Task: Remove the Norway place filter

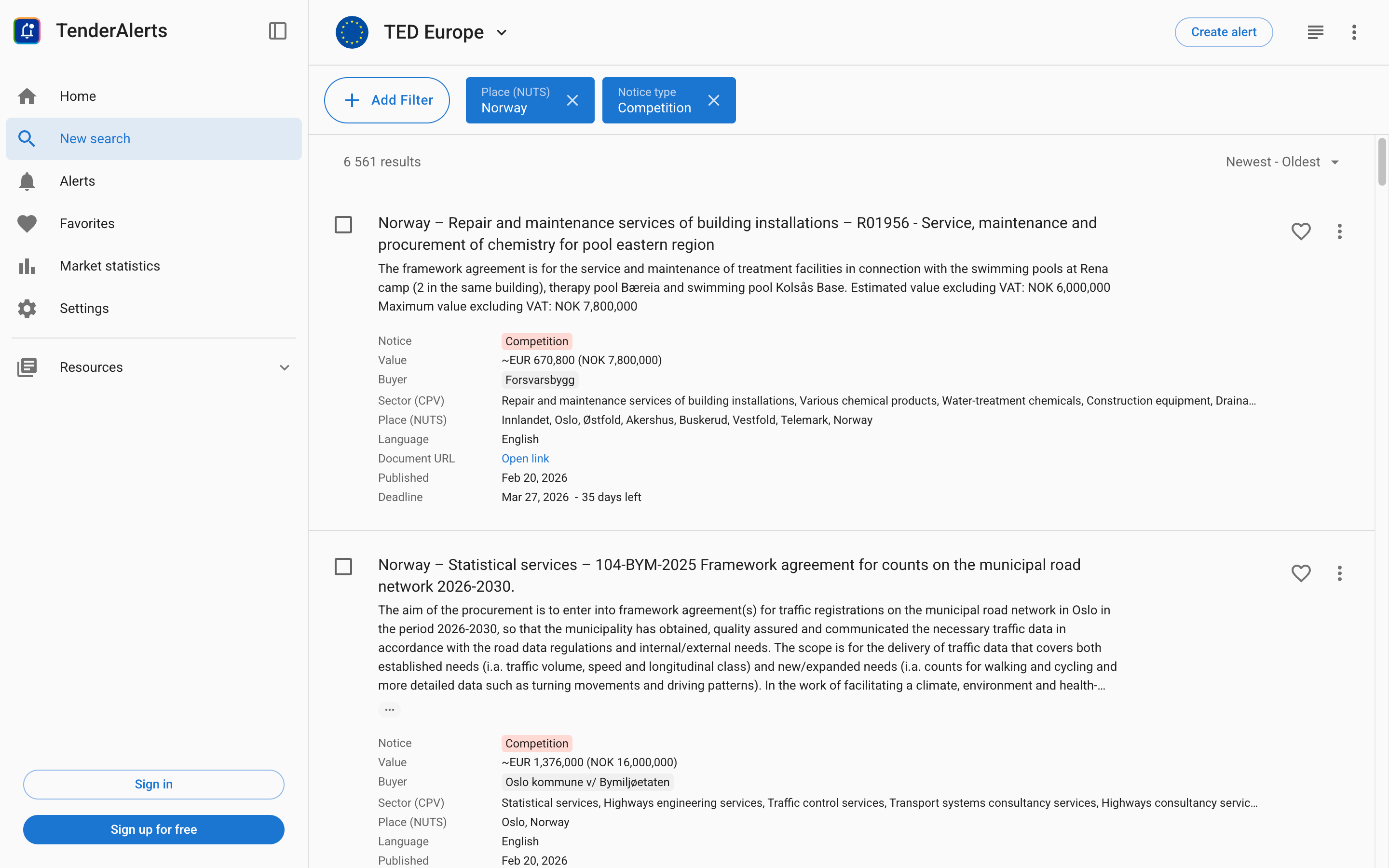Action: point(572,100)
